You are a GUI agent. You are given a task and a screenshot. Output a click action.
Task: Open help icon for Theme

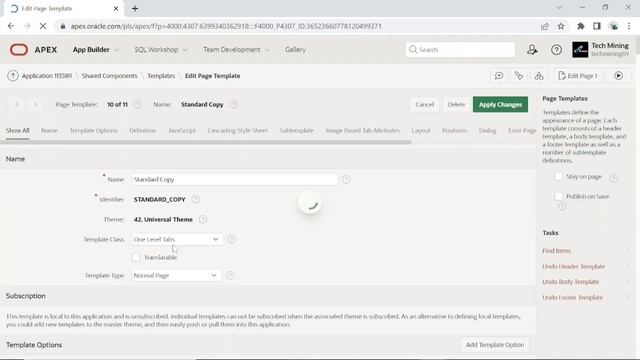click(x=202, y=219)
